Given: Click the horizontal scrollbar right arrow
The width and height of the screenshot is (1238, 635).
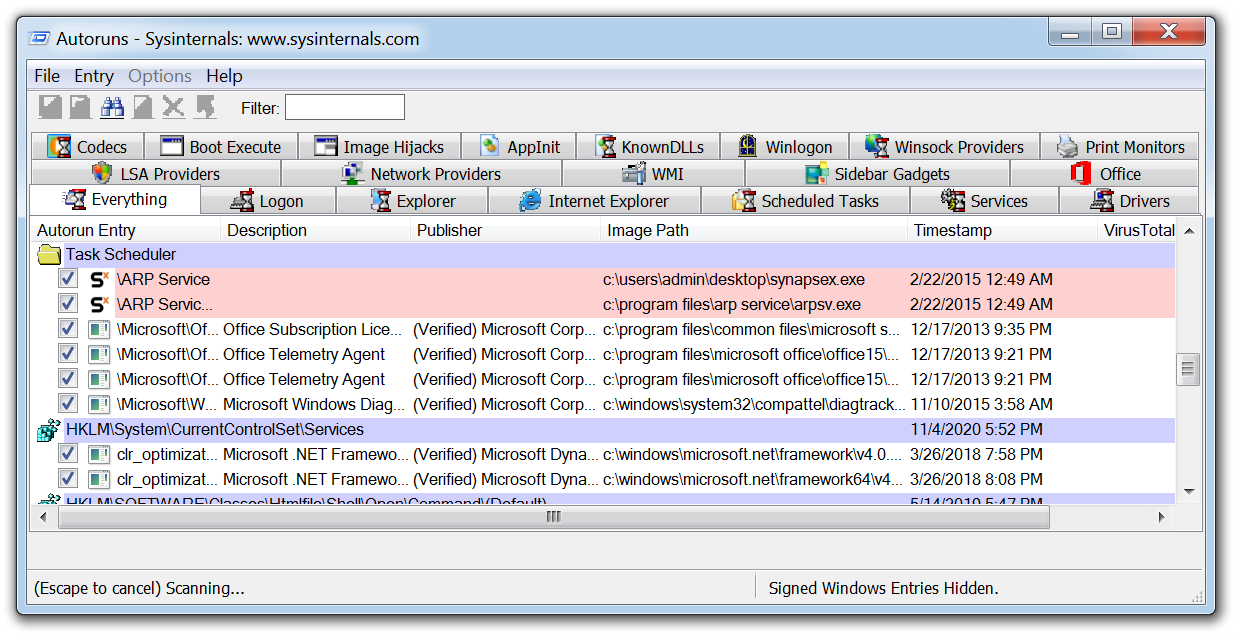Looking at the screenshot, I should pos(1162,517).
